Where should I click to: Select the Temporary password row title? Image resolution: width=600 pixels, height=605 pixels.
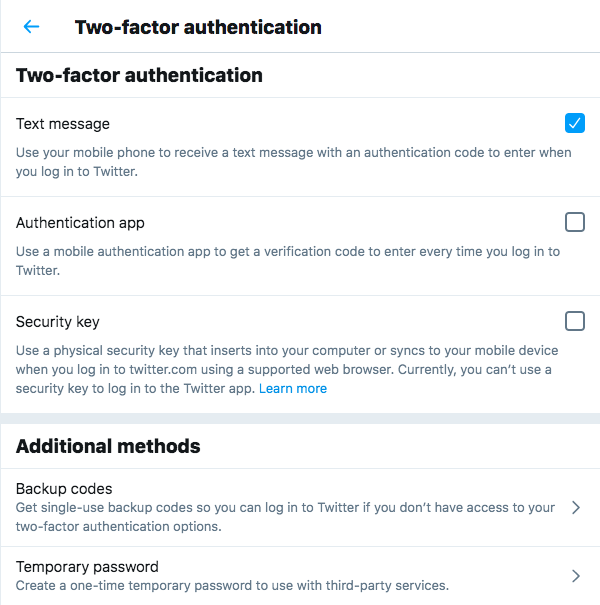(x=87, y=567)
